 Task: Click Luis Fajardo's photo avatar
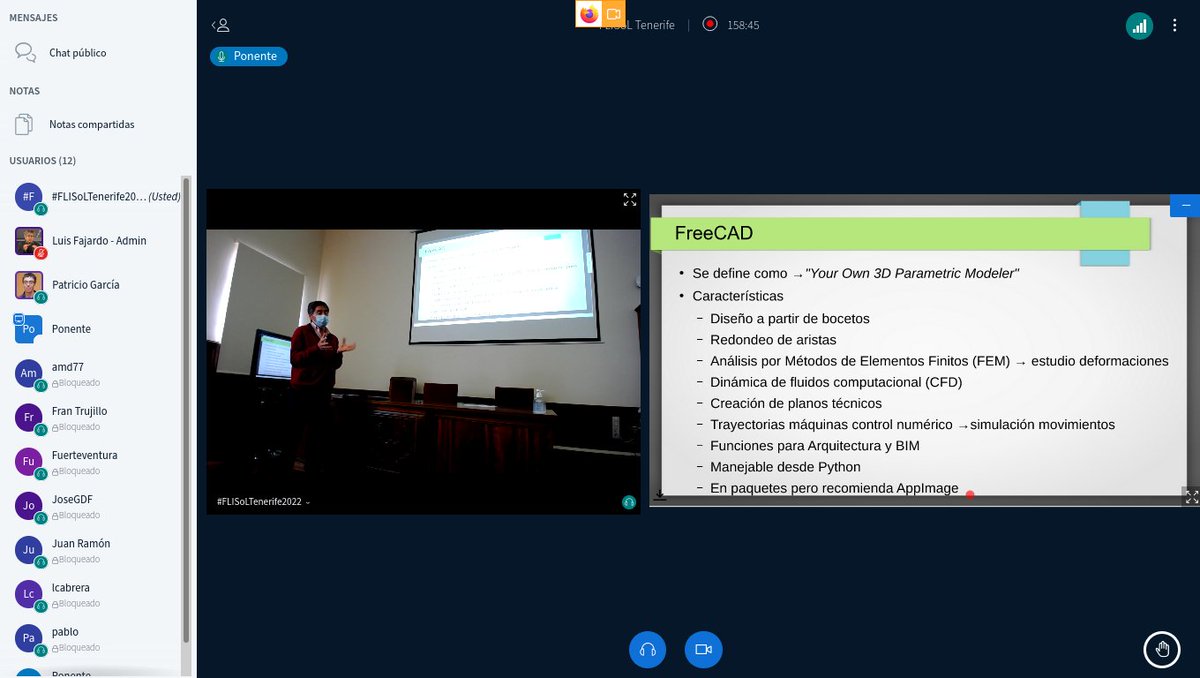29,241
